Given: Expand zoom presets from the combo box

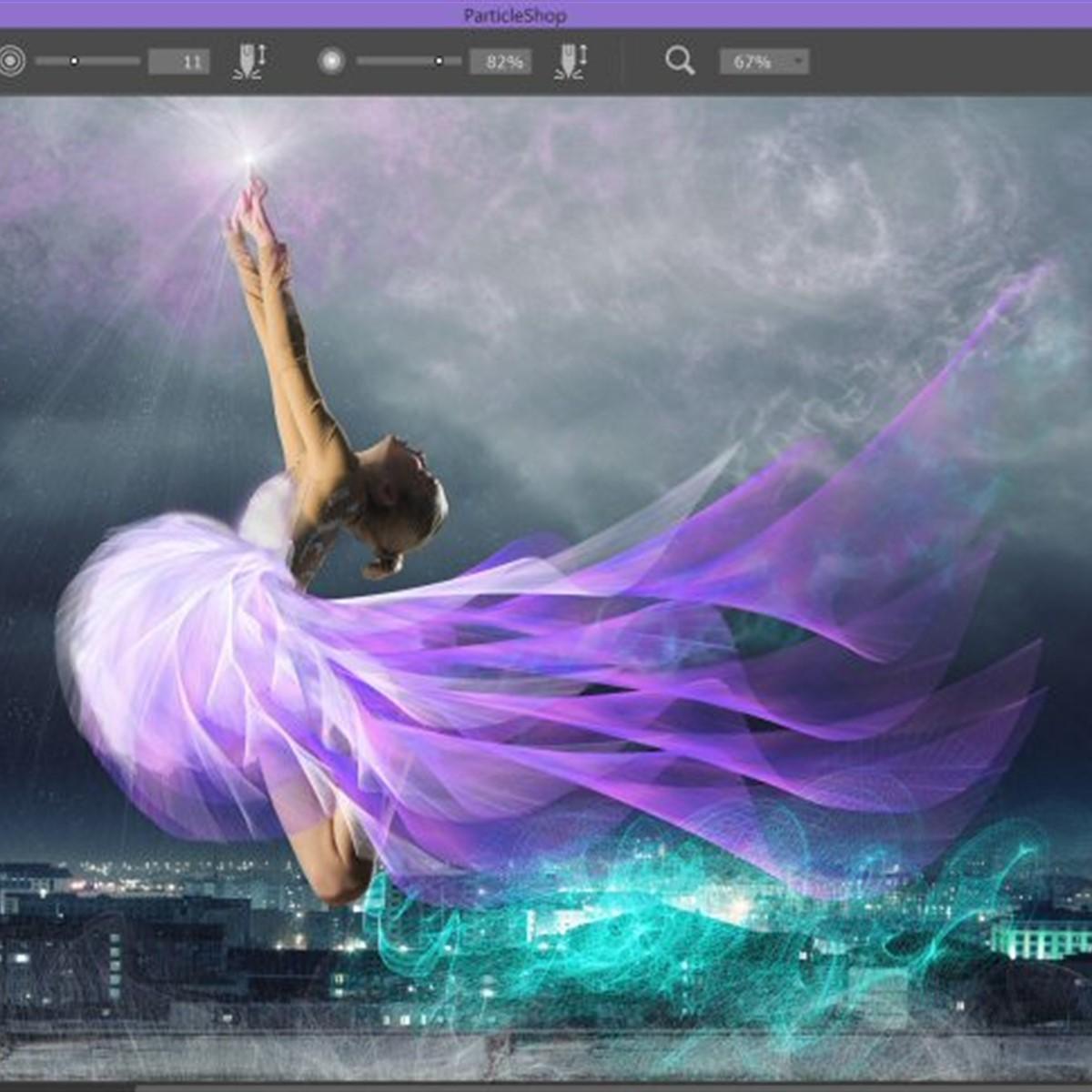Looking at the screenshot, I should [798, 61].
